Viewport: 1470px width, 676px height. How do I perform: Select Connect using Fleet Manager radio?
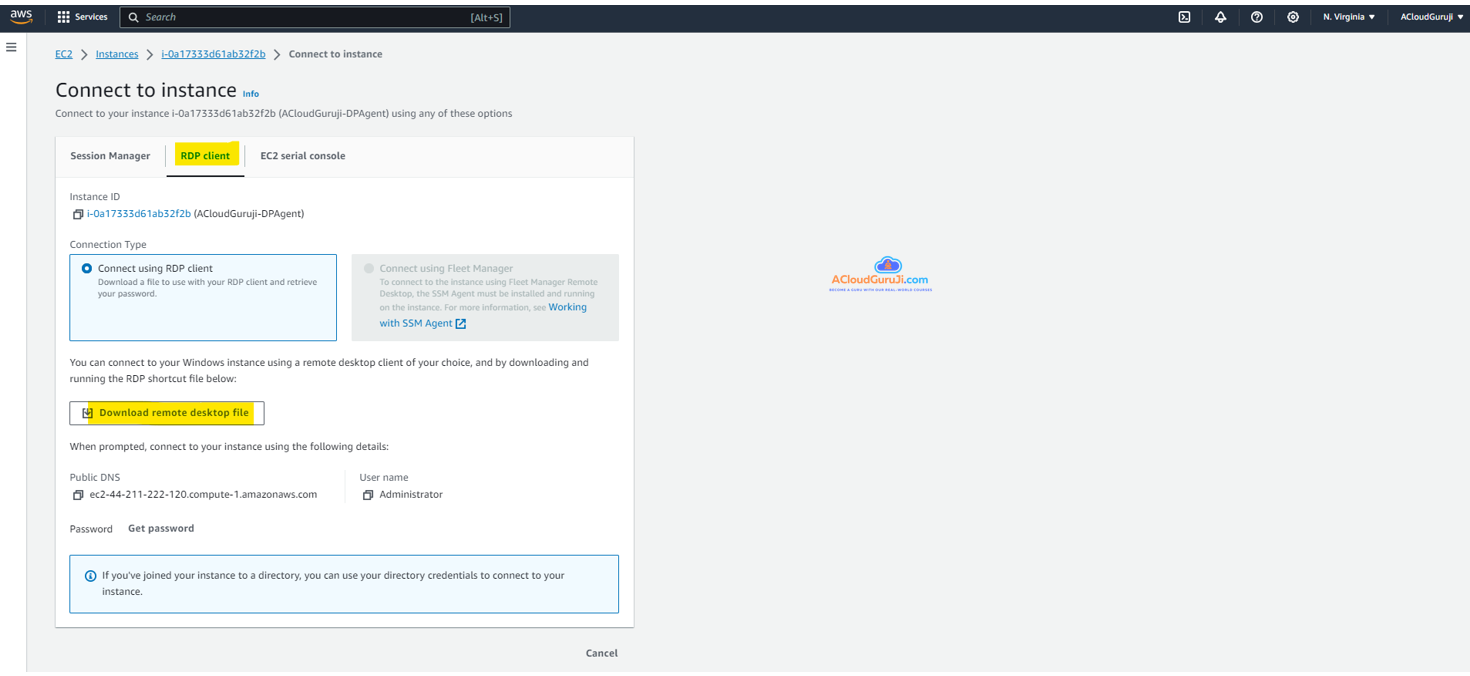[x=369, y=269]
